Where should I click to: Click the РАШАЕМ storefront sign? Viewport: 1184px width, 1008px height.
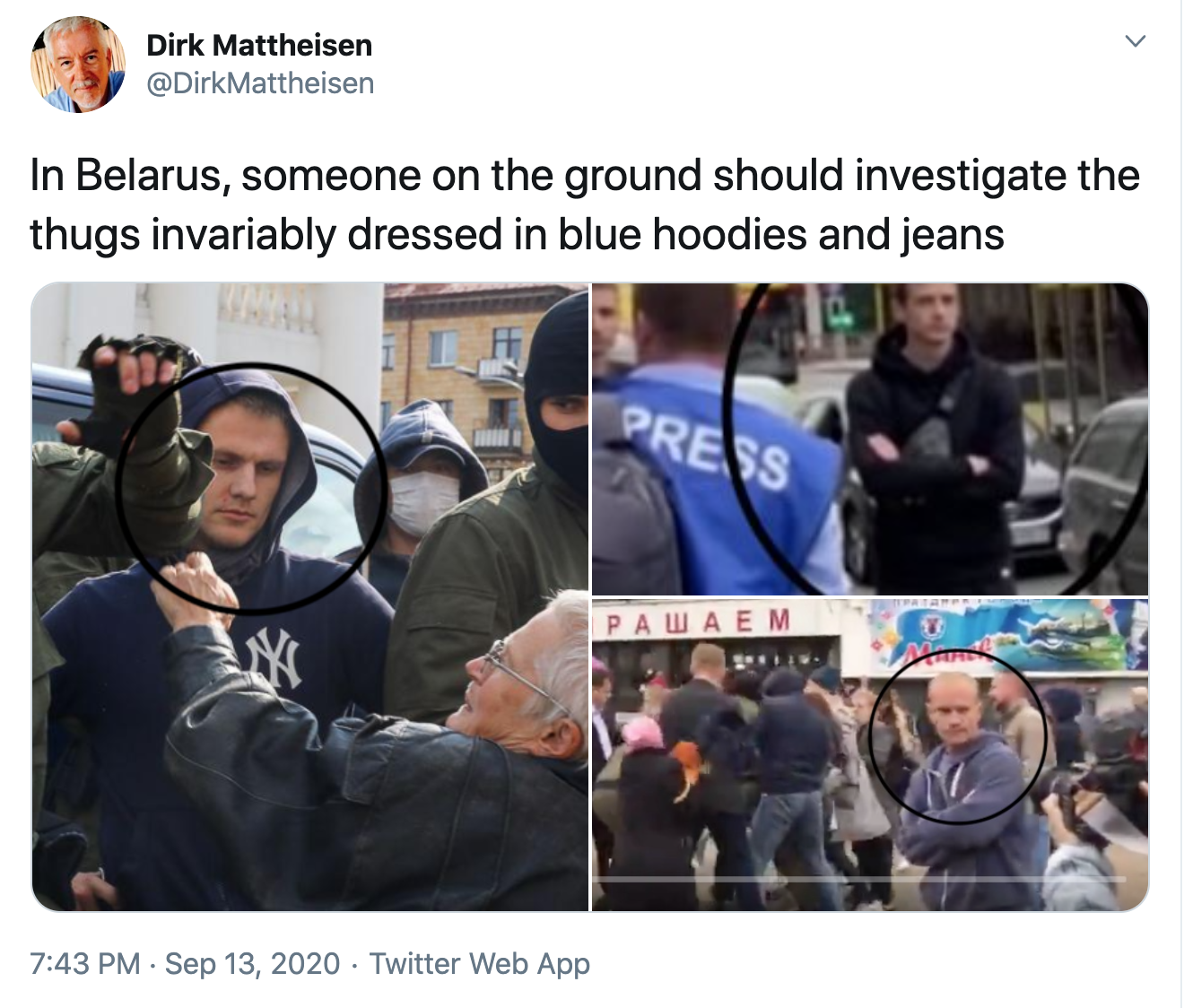coord(697,622)
